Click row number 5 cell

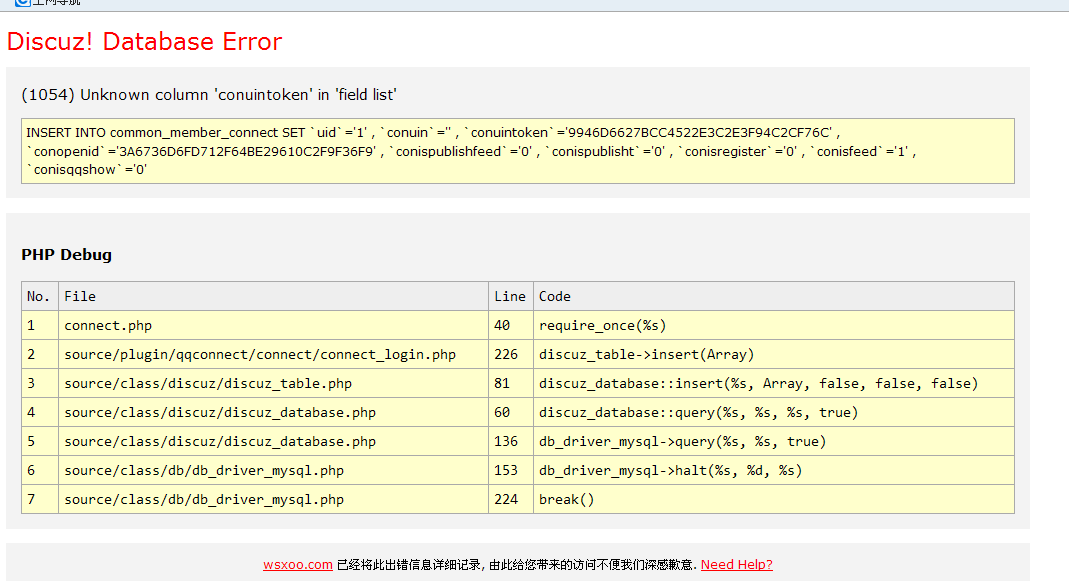40,441
